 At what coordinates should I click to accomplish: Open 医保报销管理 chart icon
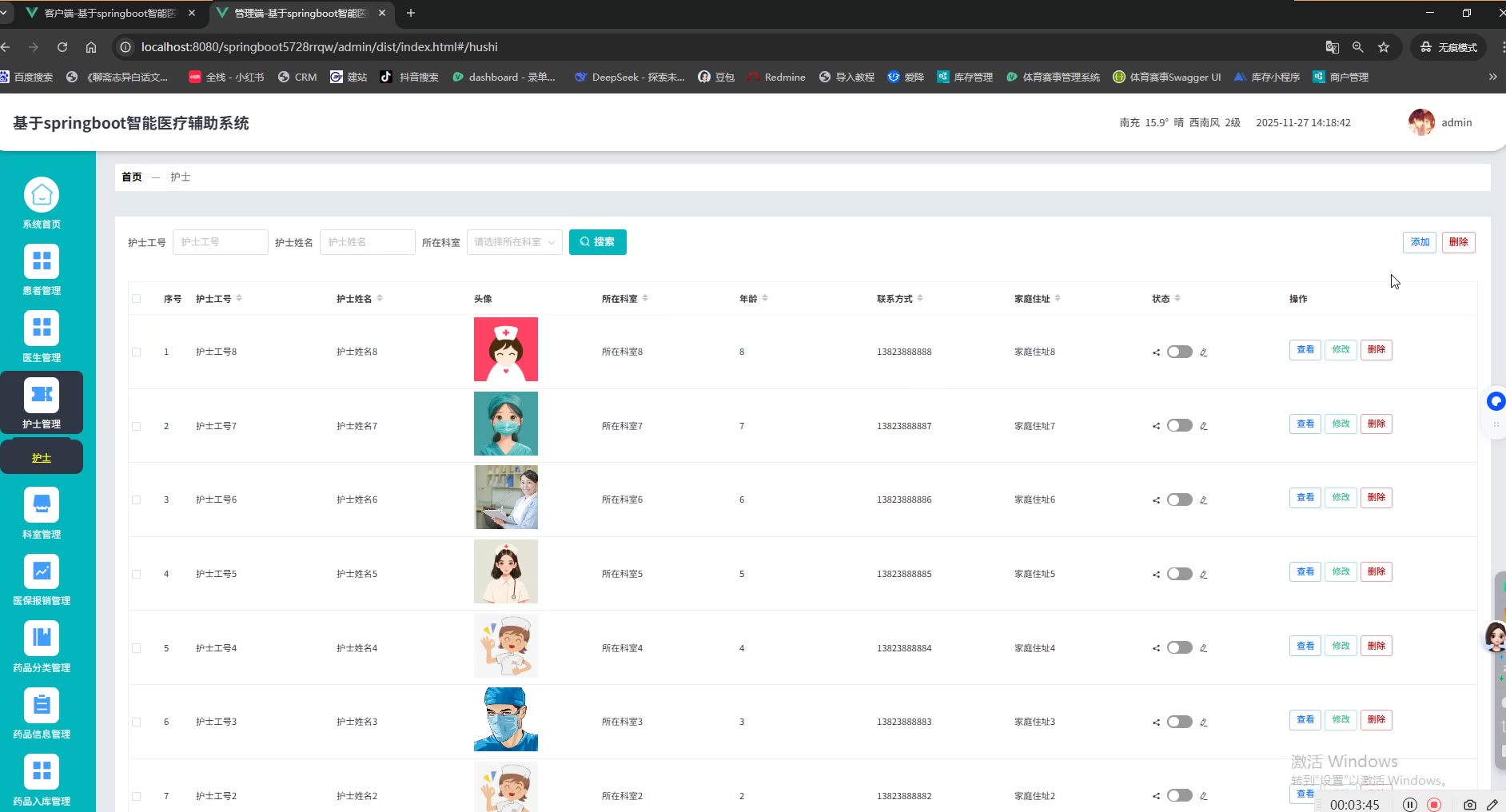42,571
